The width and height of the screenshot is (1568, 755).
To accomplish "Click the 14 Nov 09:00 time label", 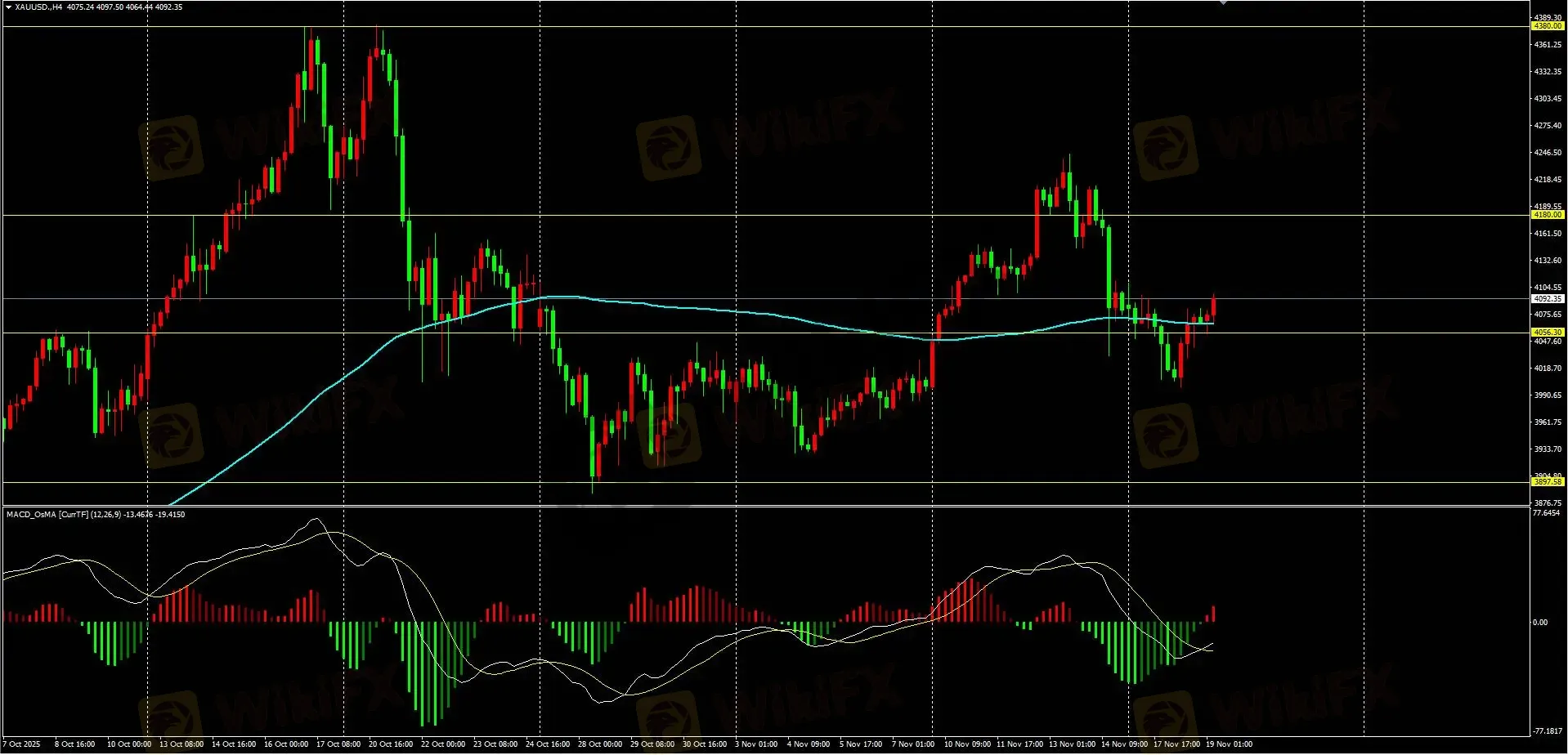I will tap(1124, 744).
